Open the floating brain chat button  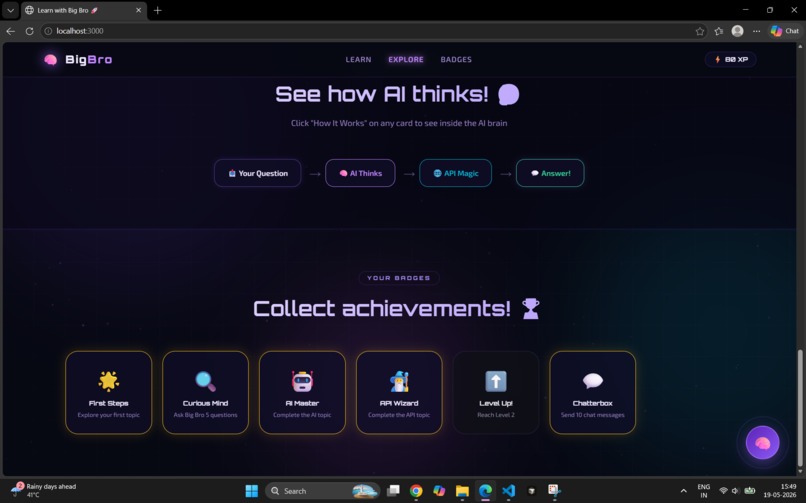pos(762,442)
